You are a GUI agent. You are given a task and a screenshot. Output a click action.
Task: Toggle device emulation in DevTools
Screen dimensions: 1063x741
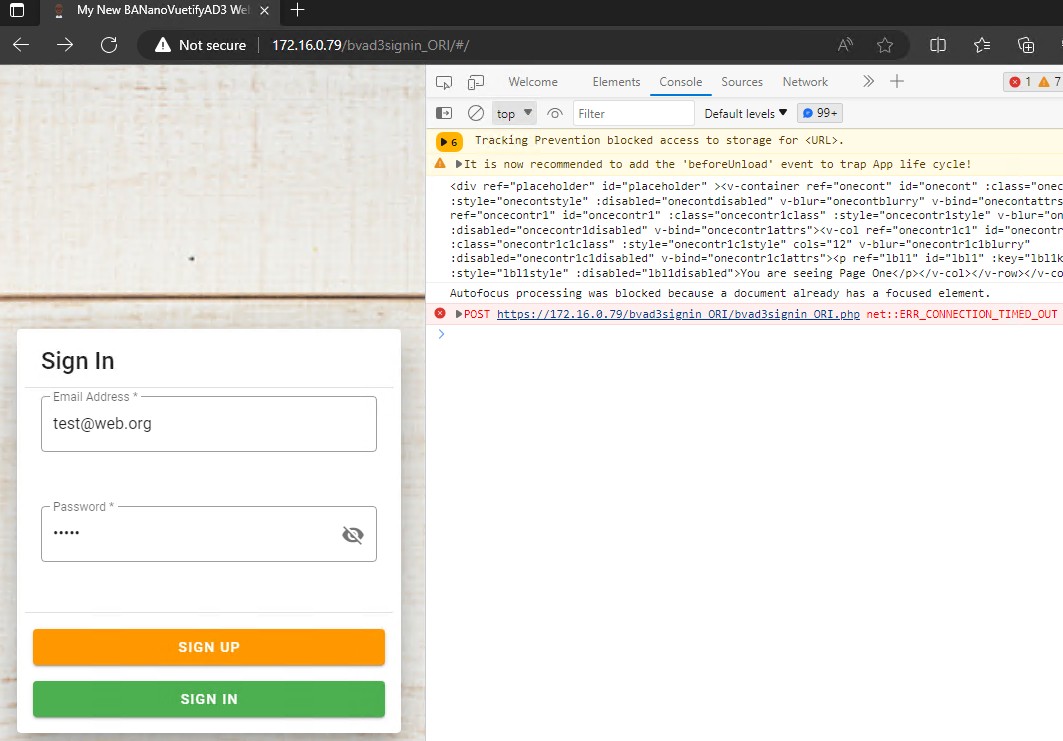[476, 82]
